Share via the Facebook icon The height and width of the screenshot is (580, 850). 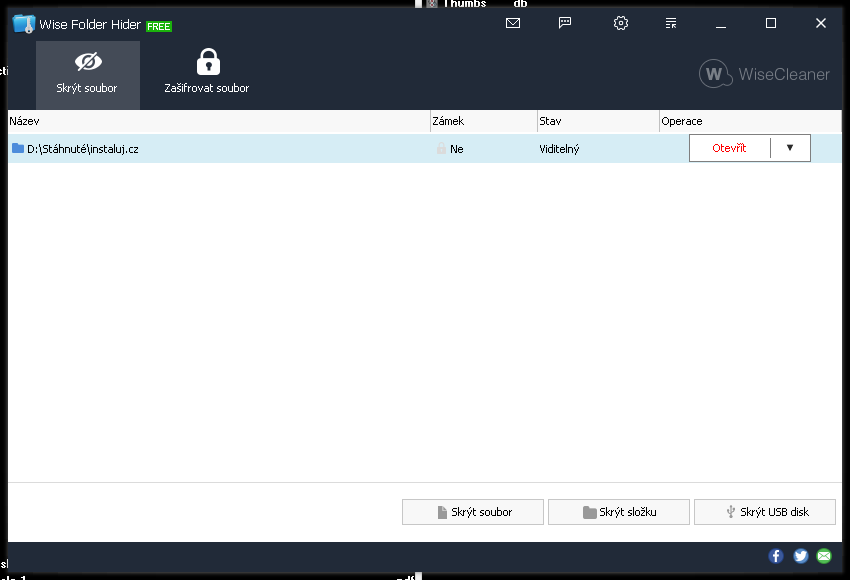click(776, 556)
